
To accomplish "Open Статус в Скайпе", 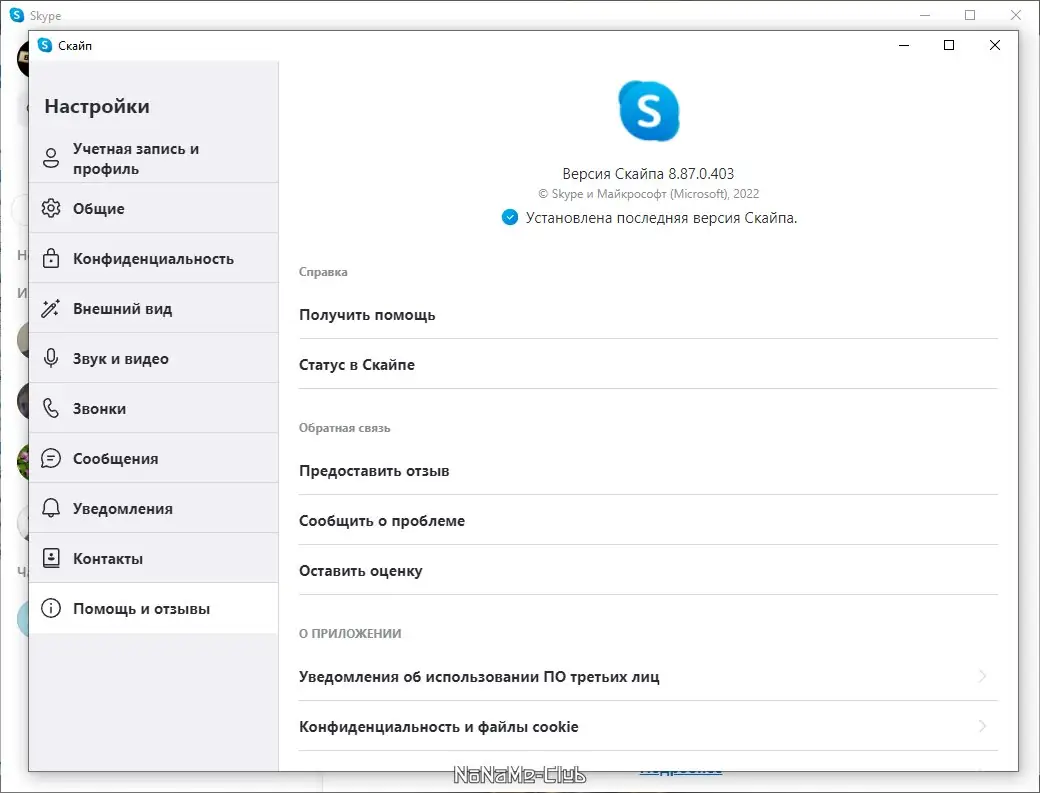I will pos(648,365).
